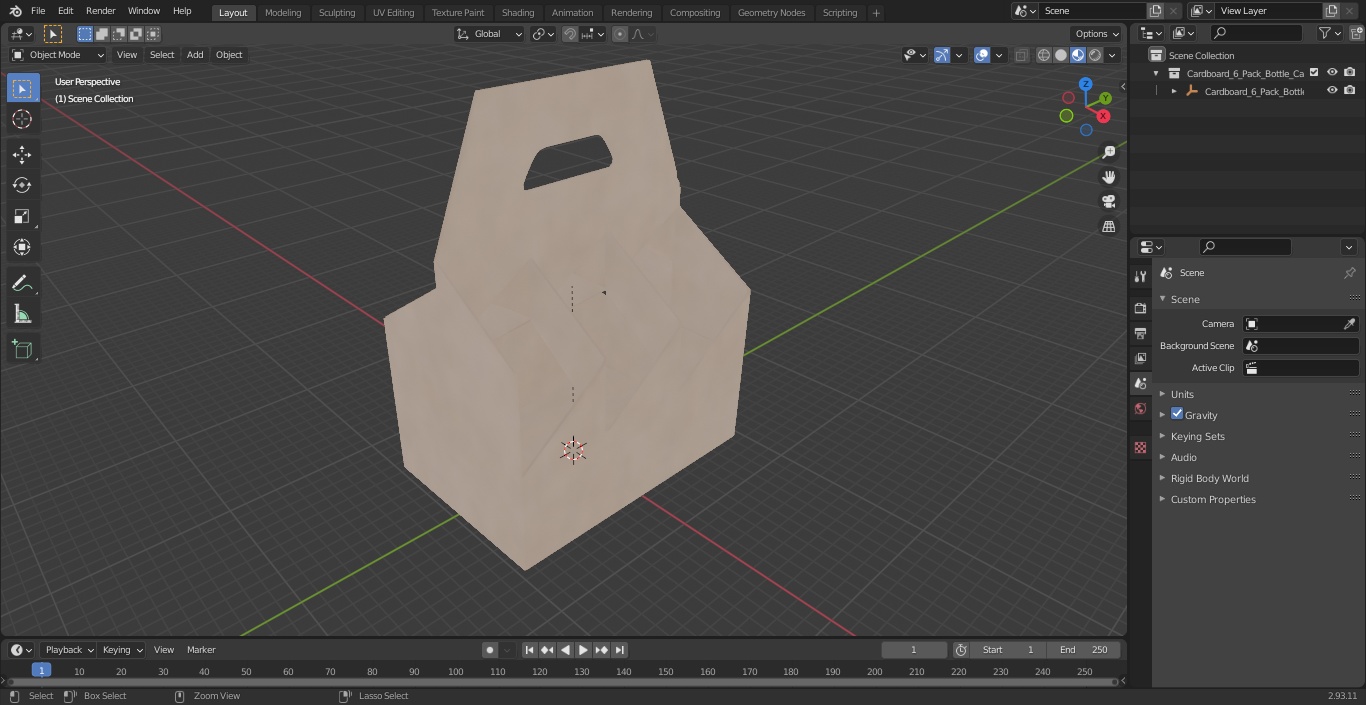This screenshot has width=1366, height=705.
Task: Hide the Cardboard_6_Pack_Bottle object eye
Action: tap(1332, 91)
